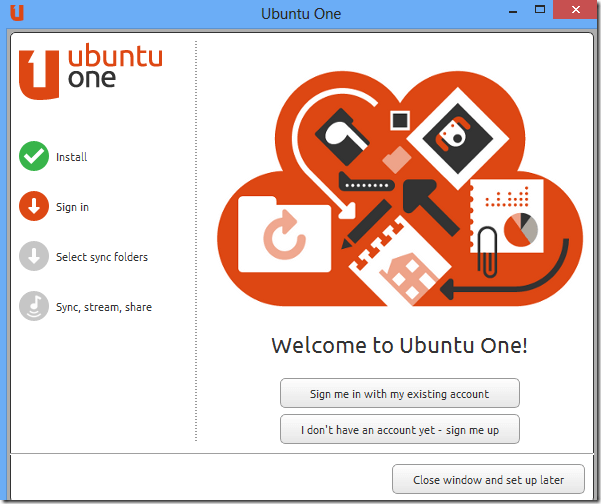Click the orange Sign in arrow icon
Image resolution: width=601 pixels, height=504 pixels.
coord(34,206)
